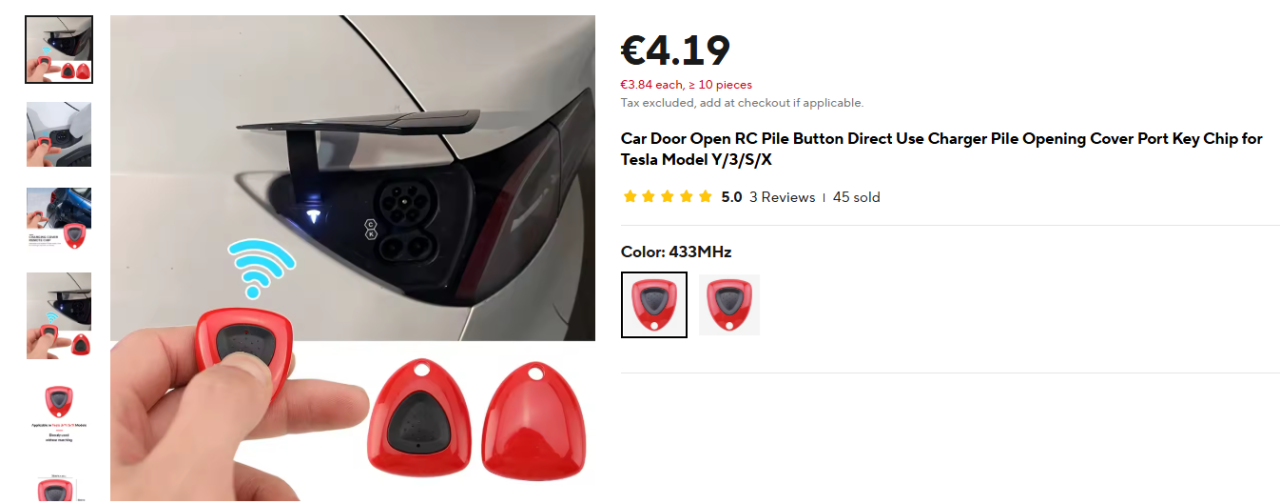1280x504 pixels.
Task: Show the partially visible sixth thumbnail at bottom
Action: pos(59,487)
